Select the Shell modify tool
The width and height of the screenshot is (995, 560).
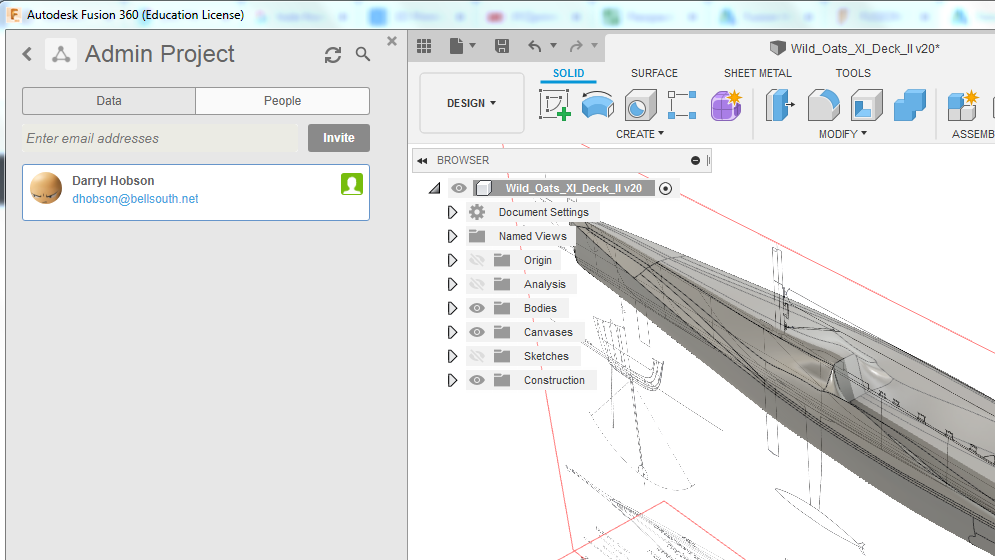point(866,105)
